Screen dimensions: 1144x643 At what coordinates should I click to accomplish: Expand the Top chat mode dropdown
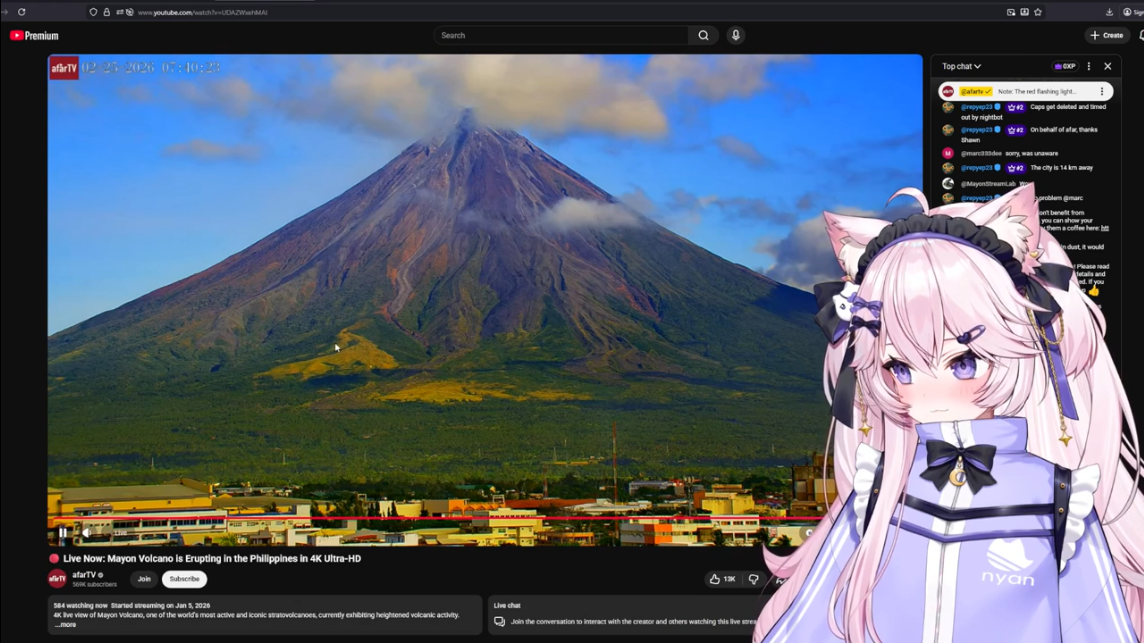tap(961, 66)
